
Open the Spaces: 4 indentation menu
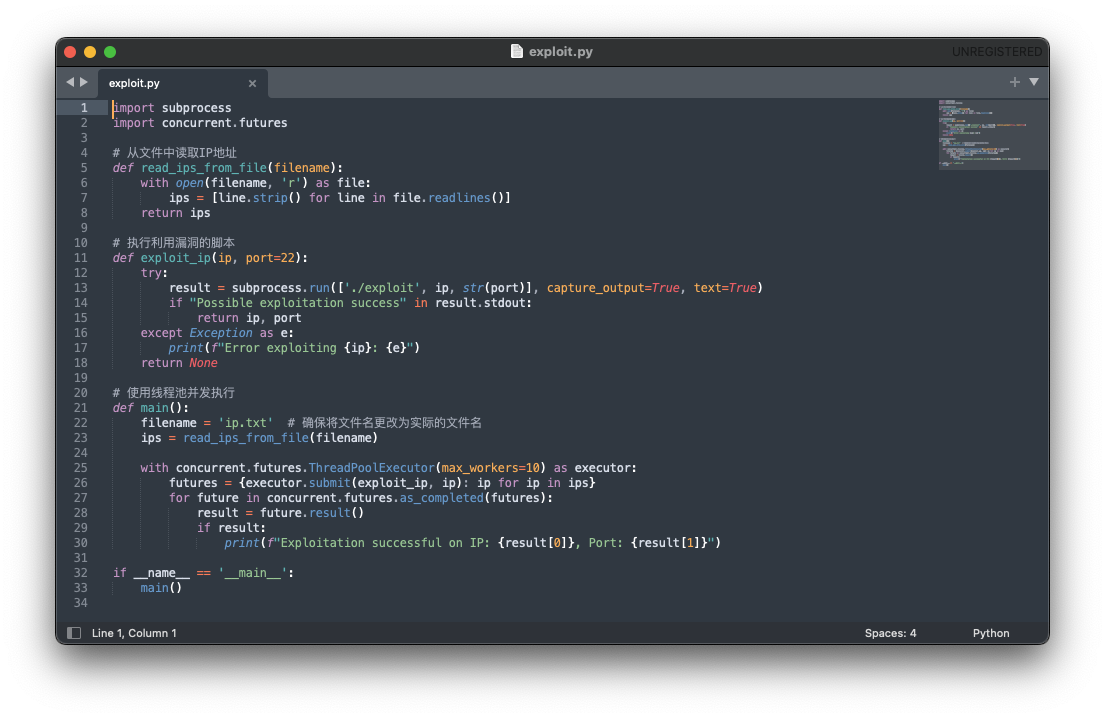point(890,633)
